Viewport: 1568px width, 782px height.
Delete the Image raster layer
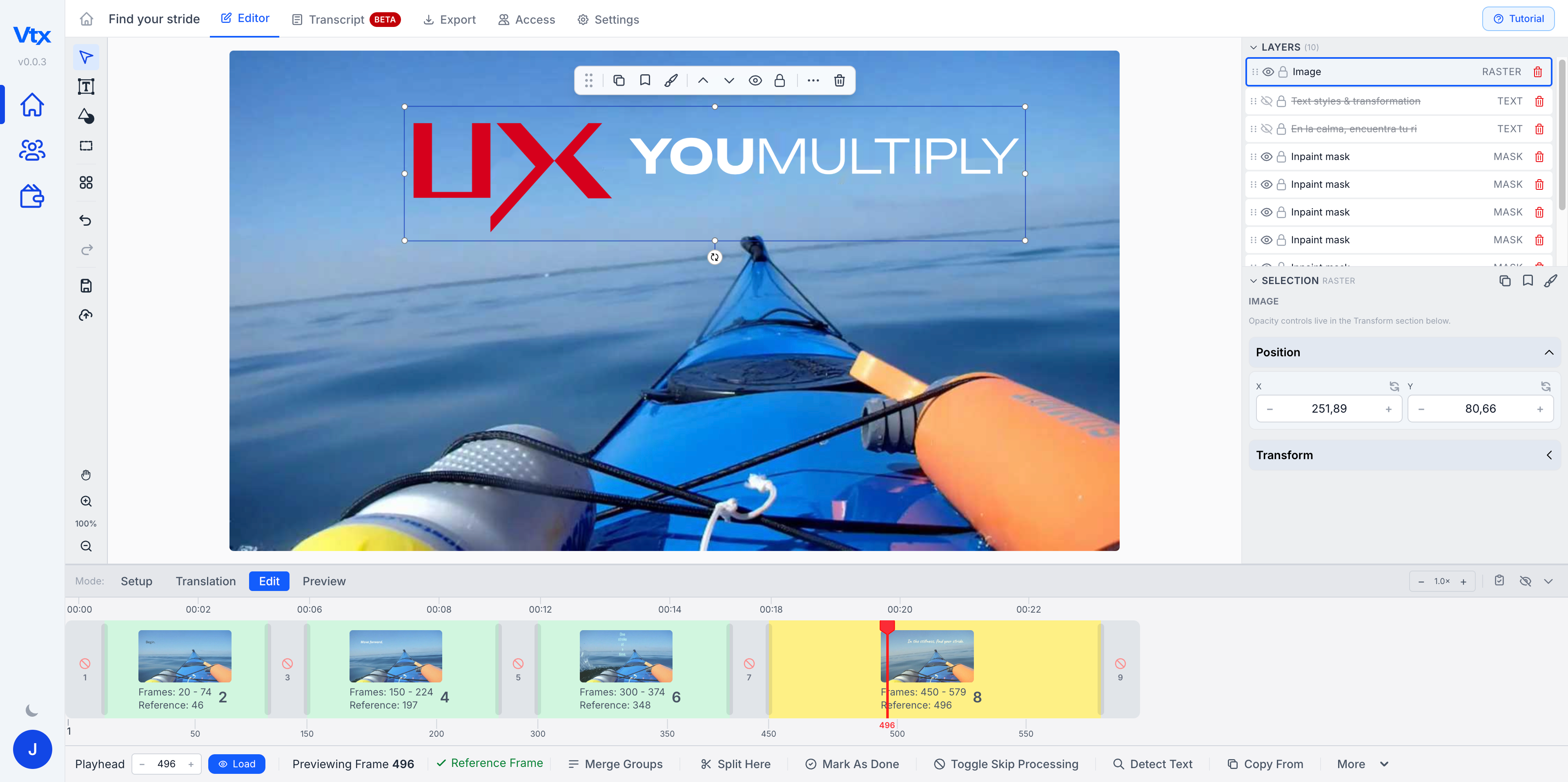point(1537,72)
